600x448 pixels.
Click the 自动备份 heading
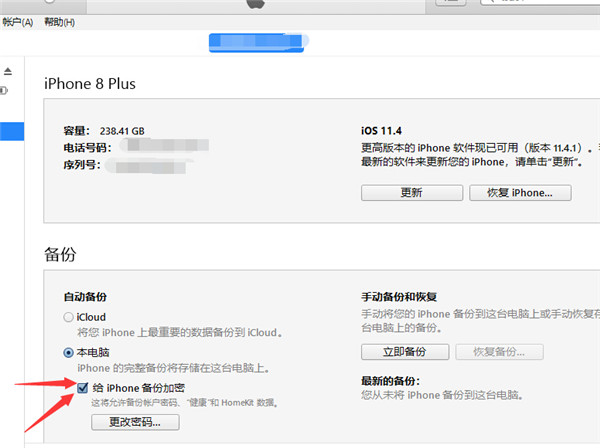click(85, 296)
